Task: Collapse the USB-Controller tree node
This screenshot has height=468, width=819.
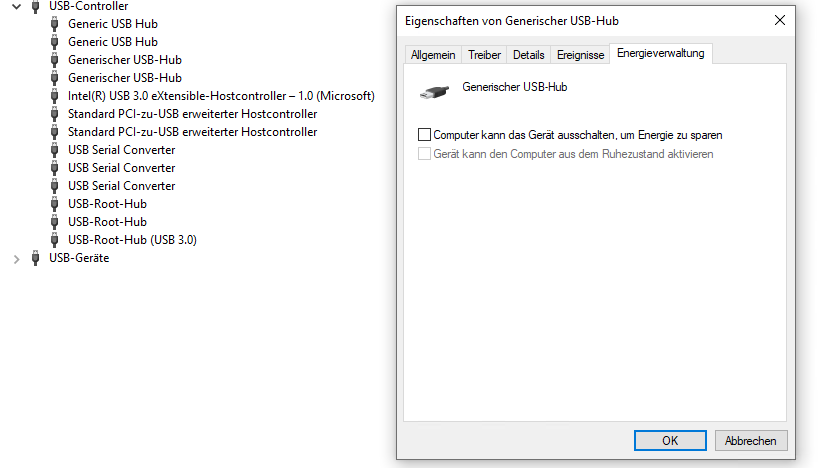Action: click(17, 7)
